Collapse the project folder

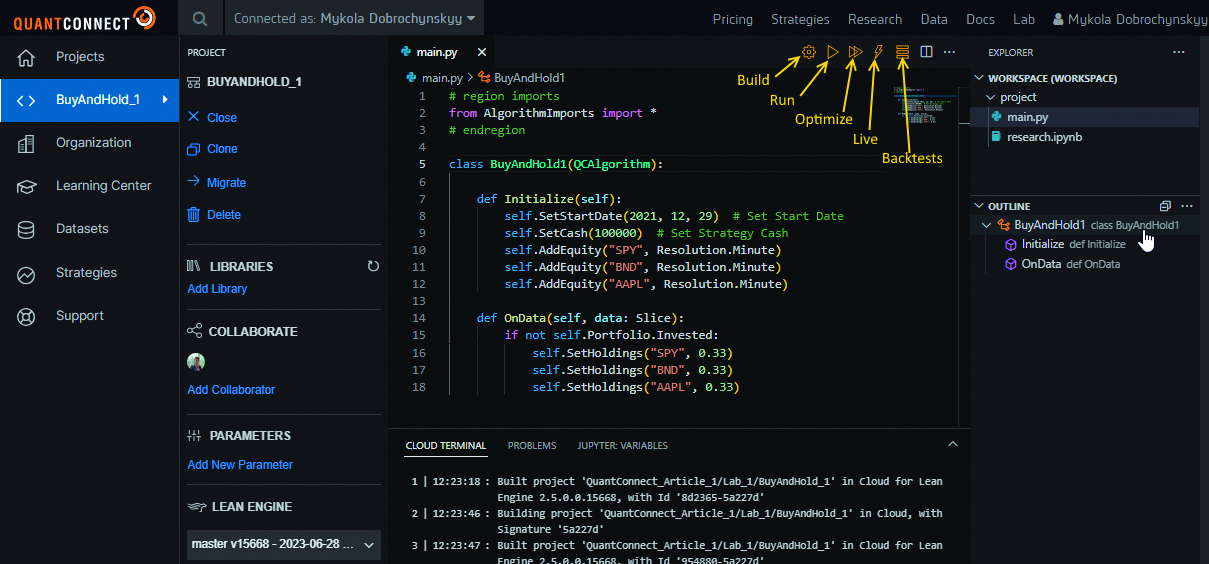991,97
